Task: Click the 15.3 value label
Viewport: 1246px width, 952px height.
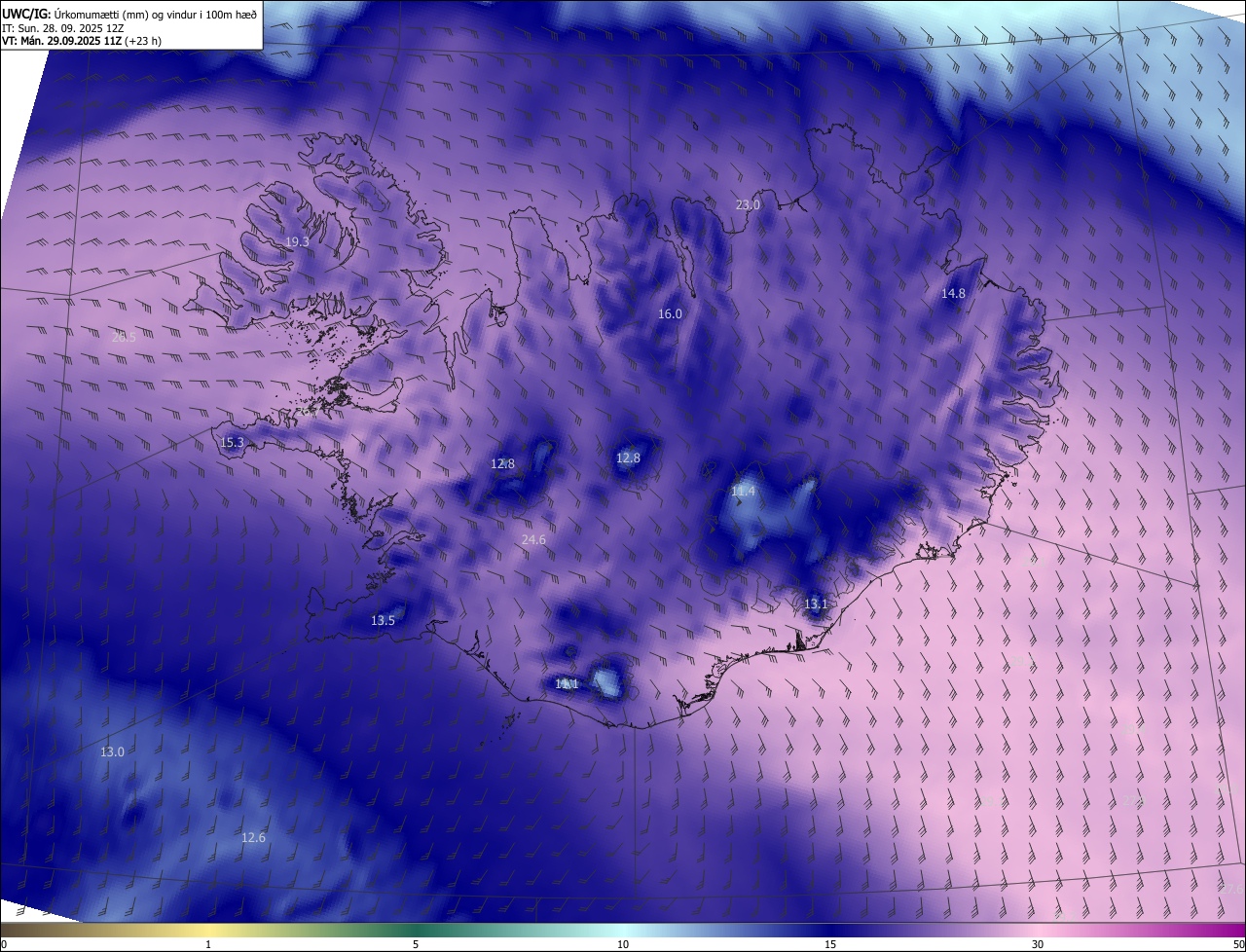Action: (232, 443)
